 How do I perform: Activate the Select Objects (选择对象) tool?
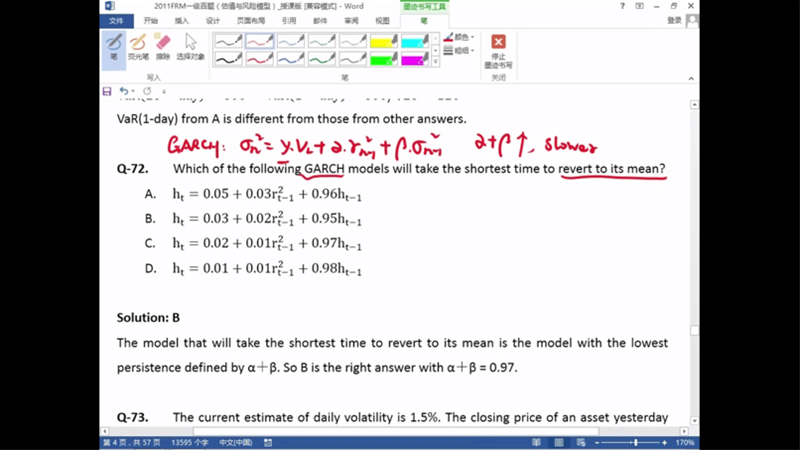pos(190,46)
